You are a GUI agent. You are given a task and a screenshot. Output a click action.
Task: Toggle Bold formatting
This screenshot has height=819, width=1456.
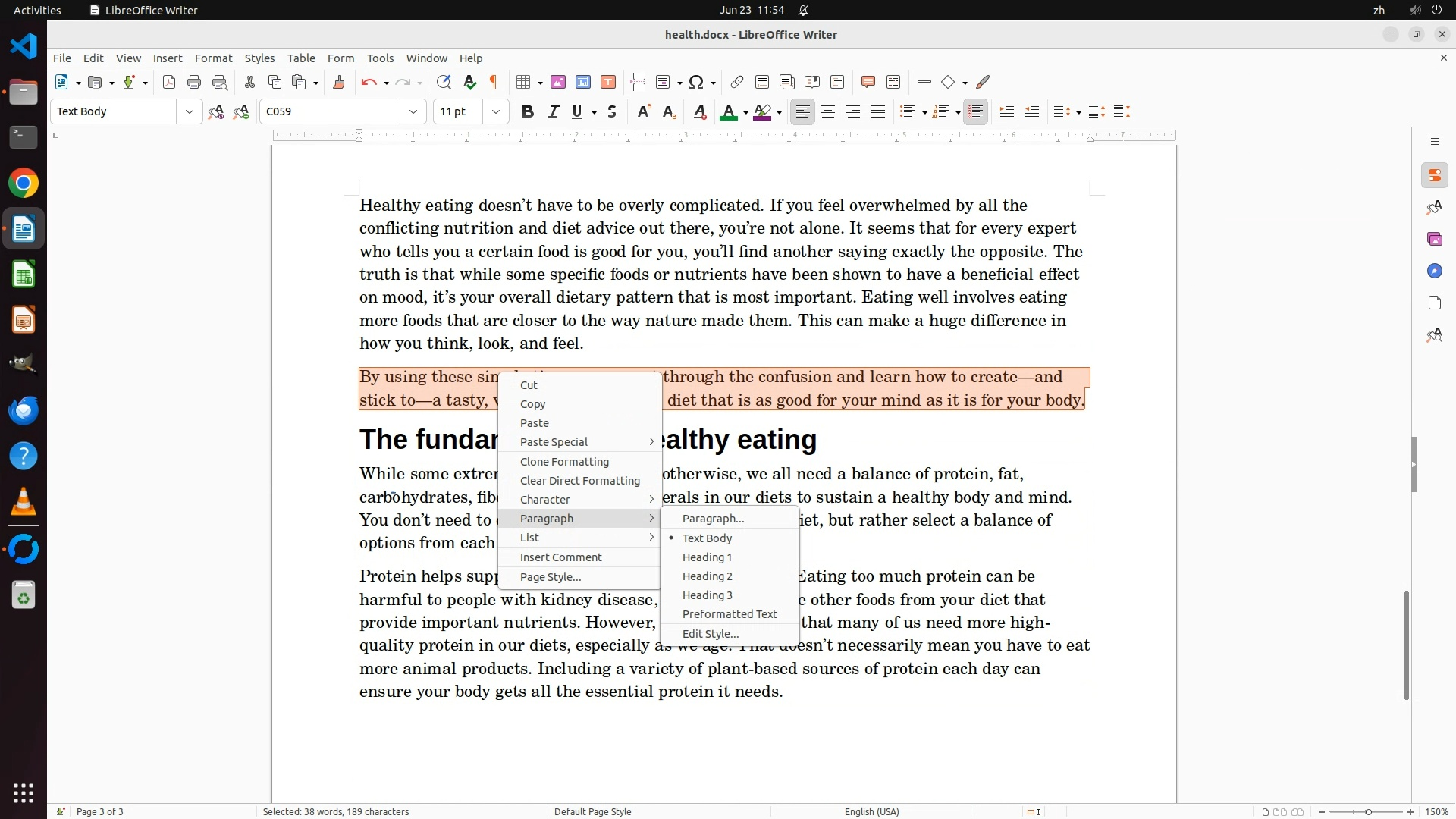pyautogui.click(x=528, y=111)
